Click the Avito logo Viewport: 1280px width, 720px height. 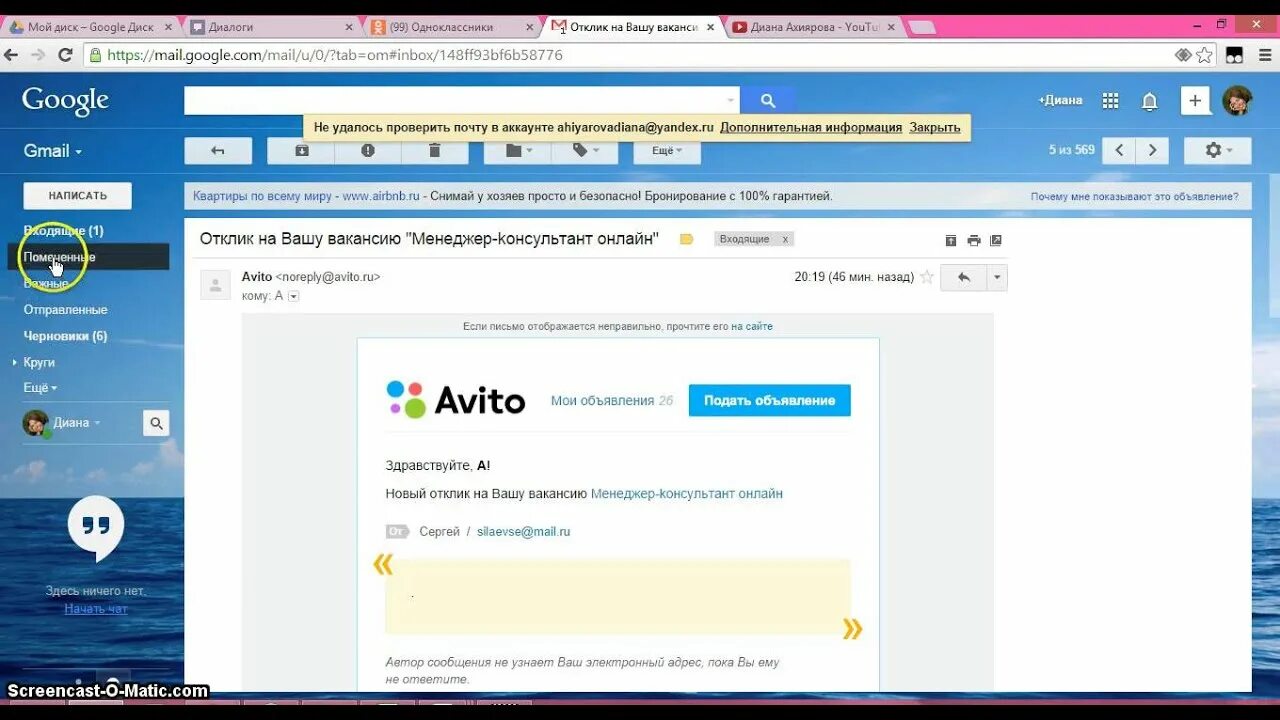(456, 400)
